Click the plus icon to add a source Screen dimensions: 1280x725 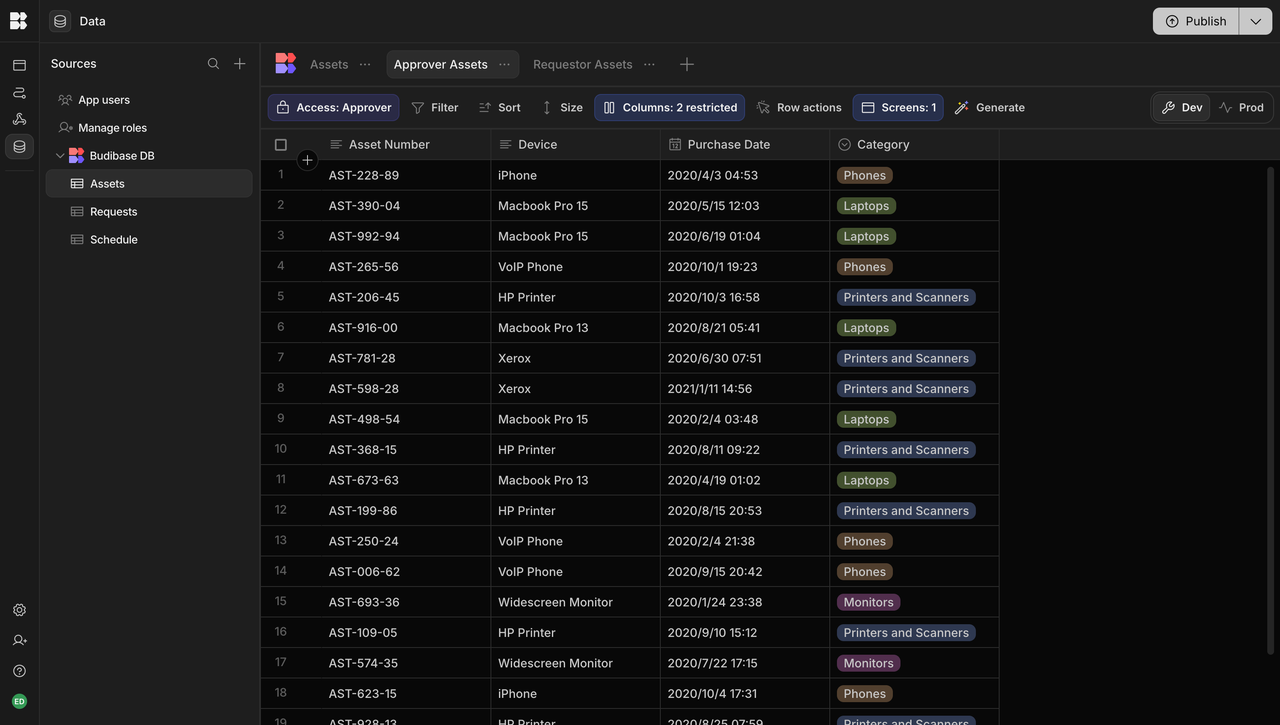[x=239, y=63]
